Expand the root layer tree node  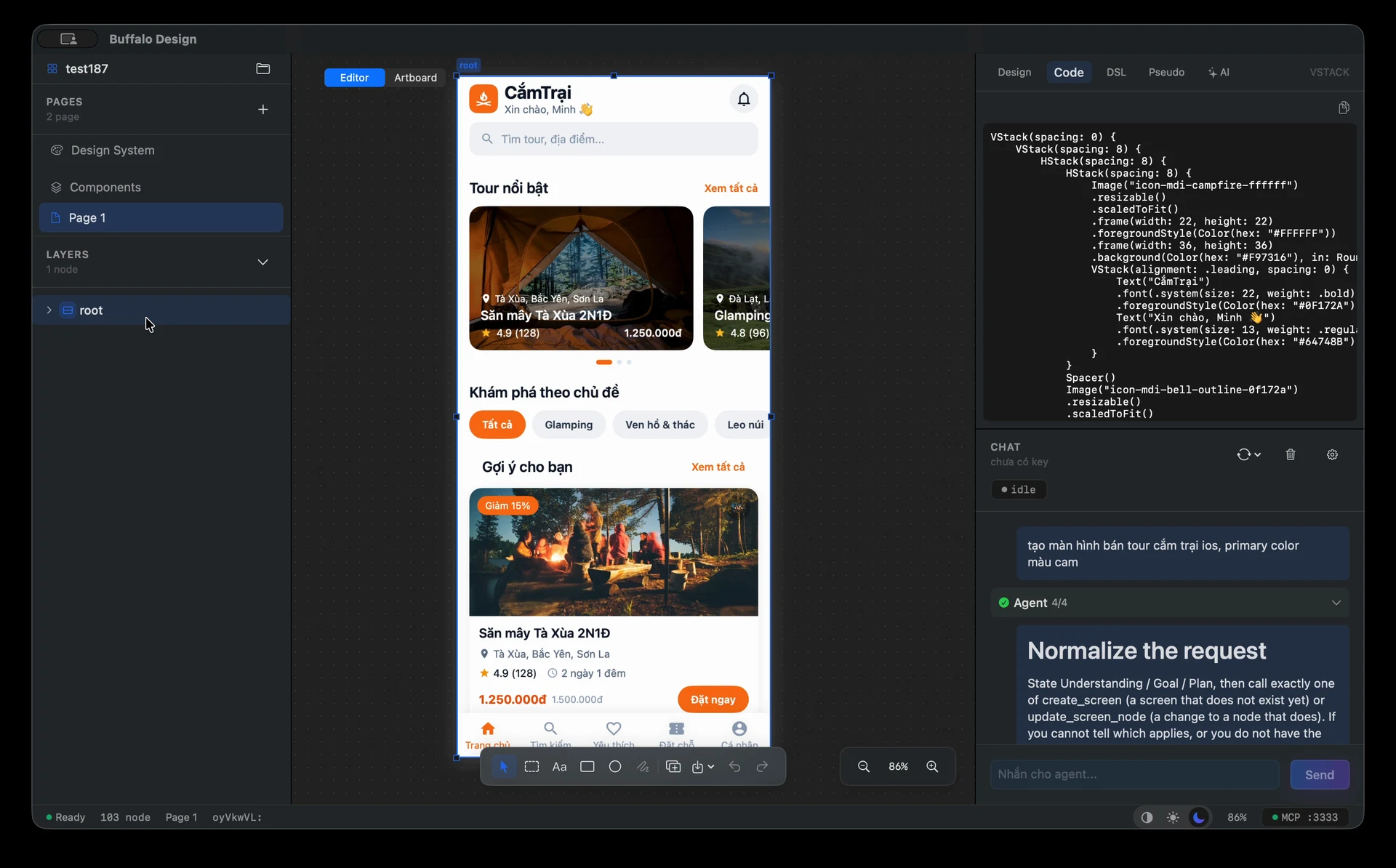[x=49, y=310]
